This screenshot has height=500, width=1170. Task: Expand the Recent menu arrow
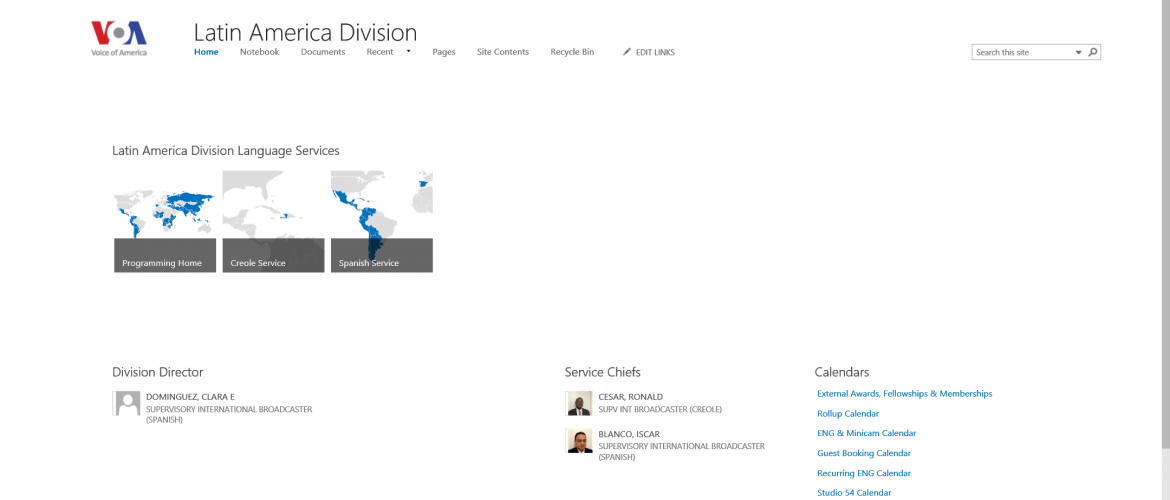pos(408,51)
